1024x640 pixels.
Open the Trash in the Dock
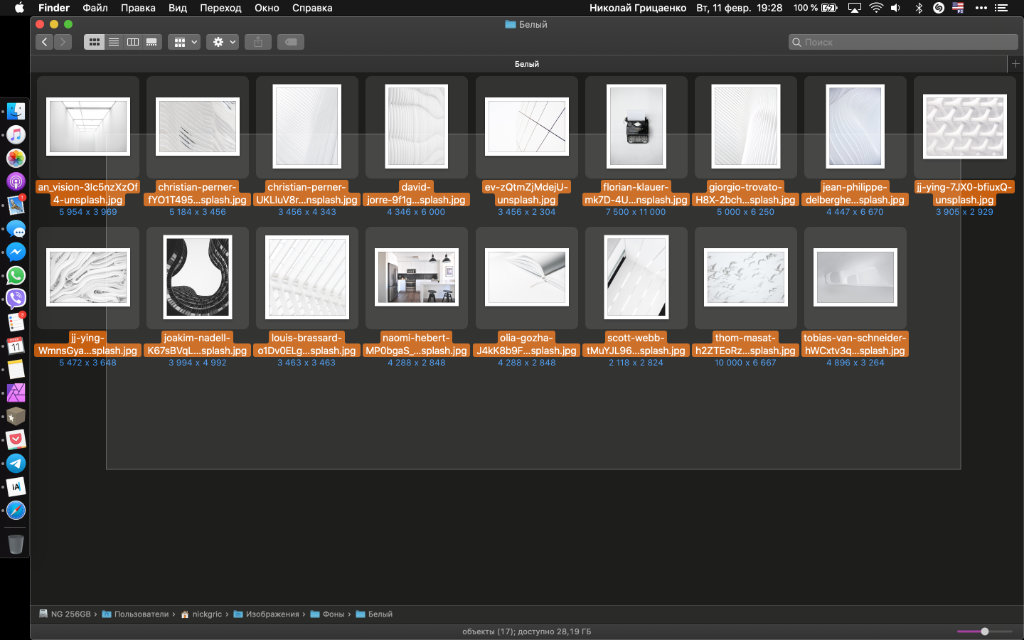tap(16, 544)
